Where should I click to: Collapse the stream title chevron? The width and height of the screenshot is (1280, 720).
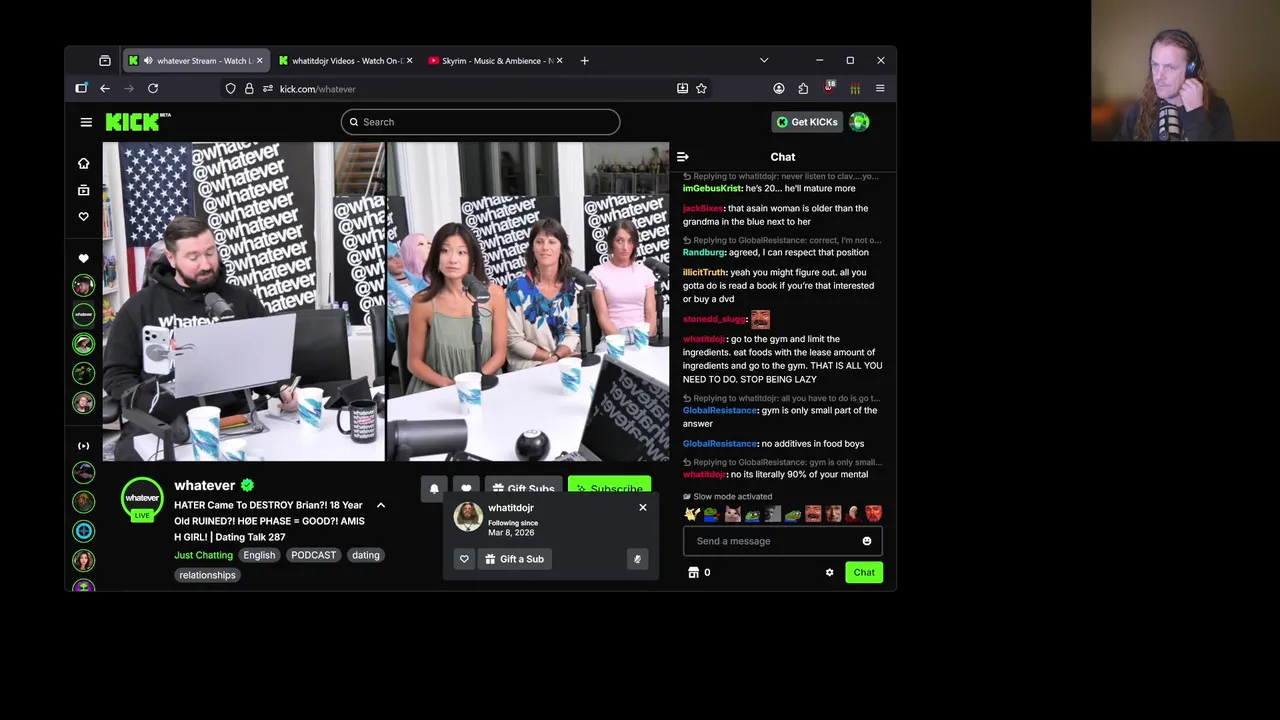tap(381, 505)
